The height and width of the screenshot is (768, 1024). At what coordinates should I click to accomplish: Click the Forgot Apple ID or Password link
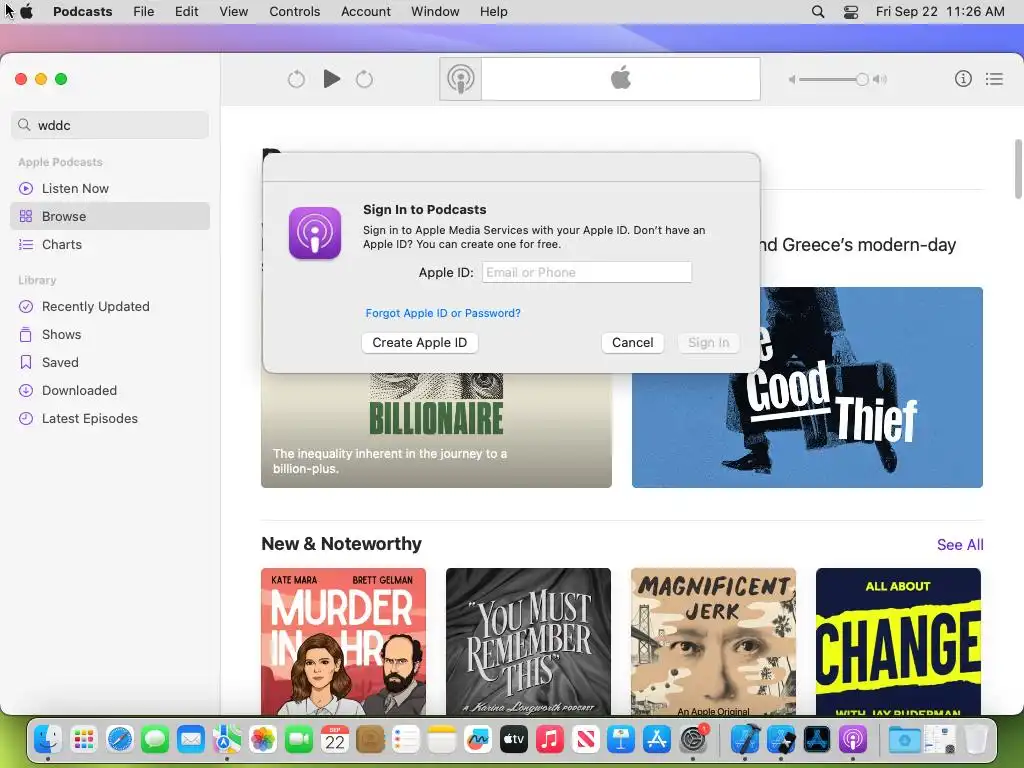tap(443, 313)
